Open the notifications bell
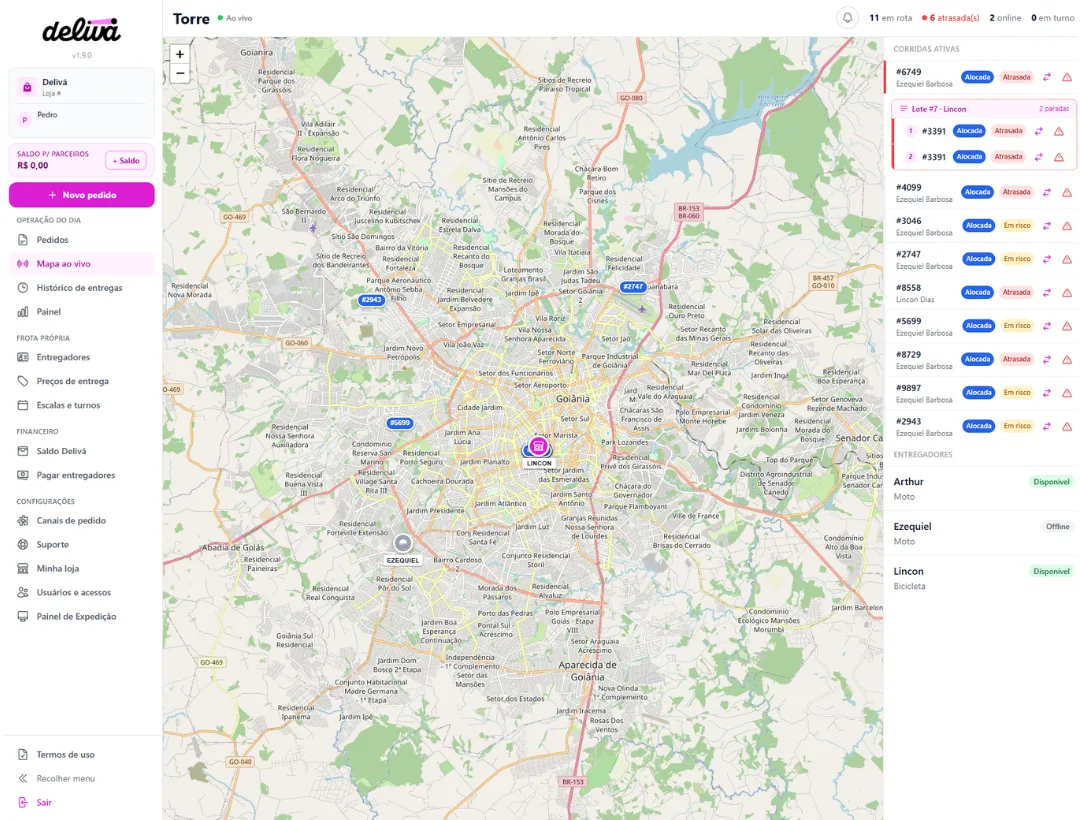 coord(847,18)
